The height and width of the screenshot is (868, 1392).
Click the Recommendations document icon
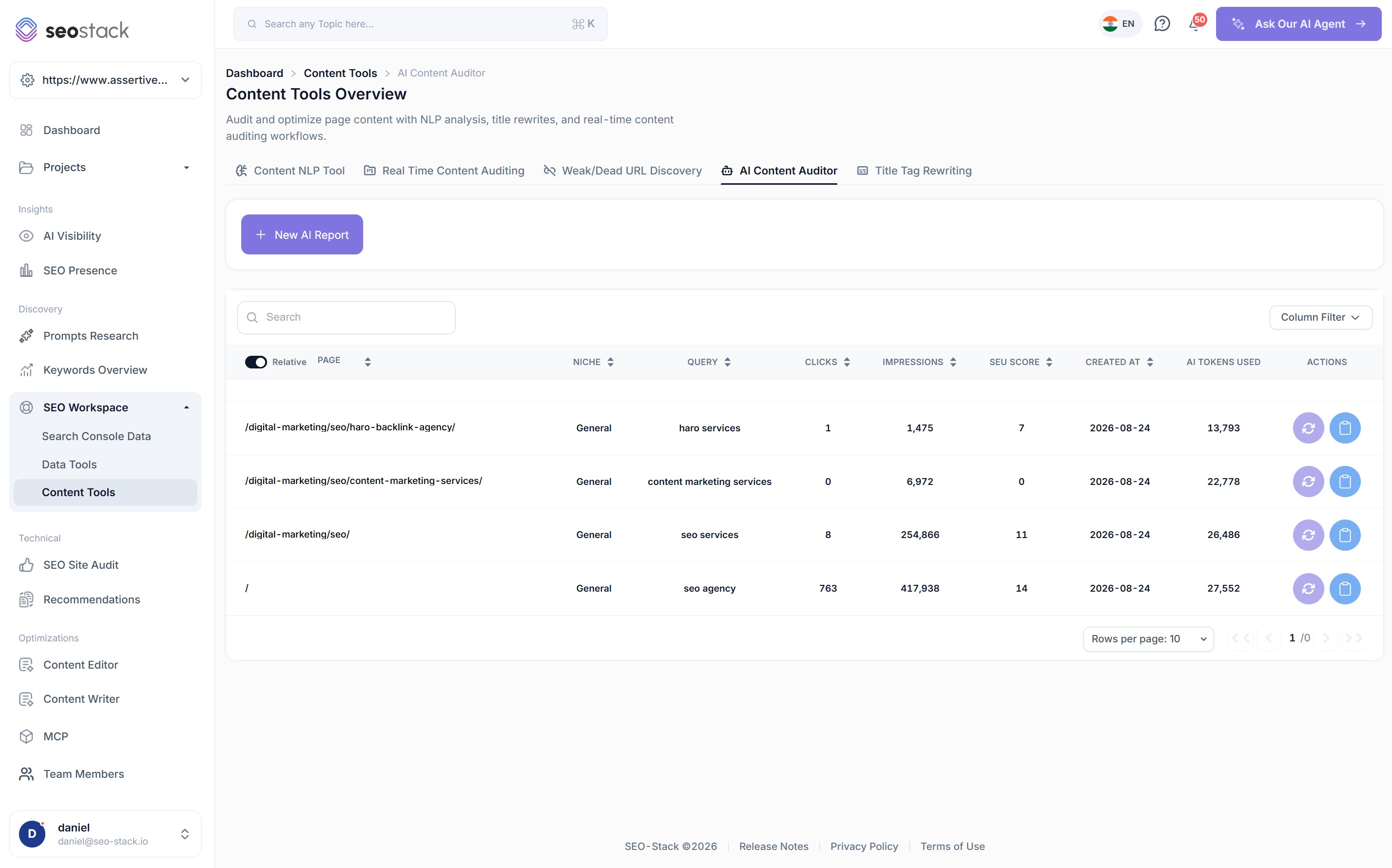pos(26,599)
